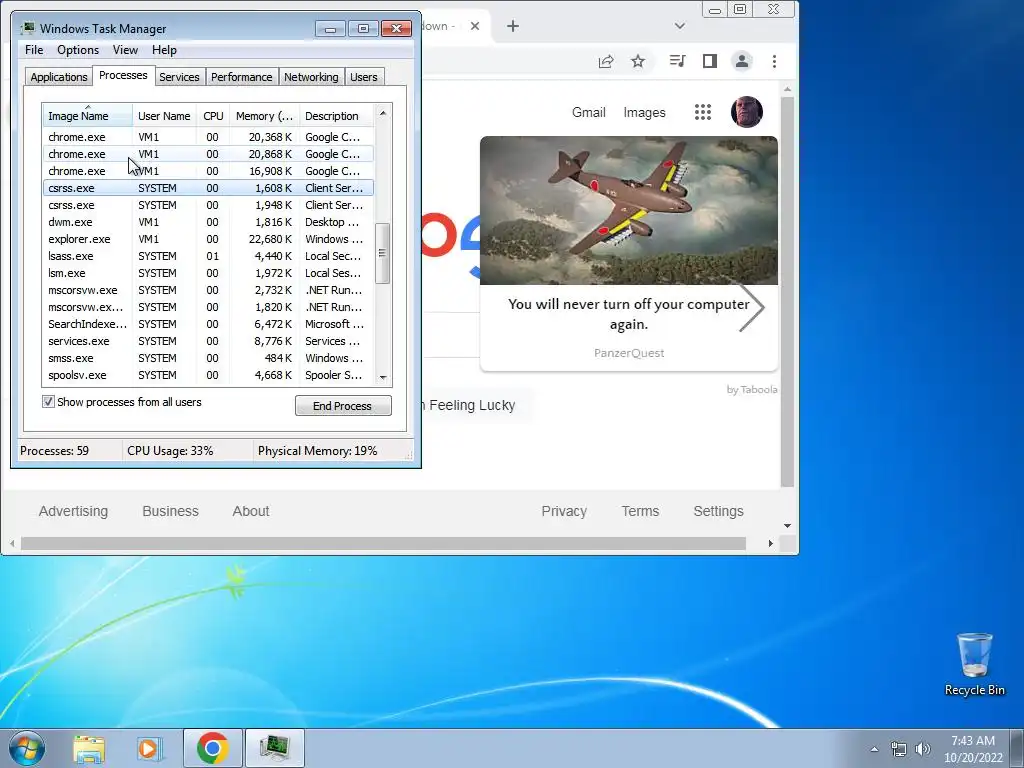Show hidden tray icons arrow
This screenshot has height=768, width=1024.
tap(874, 749)
